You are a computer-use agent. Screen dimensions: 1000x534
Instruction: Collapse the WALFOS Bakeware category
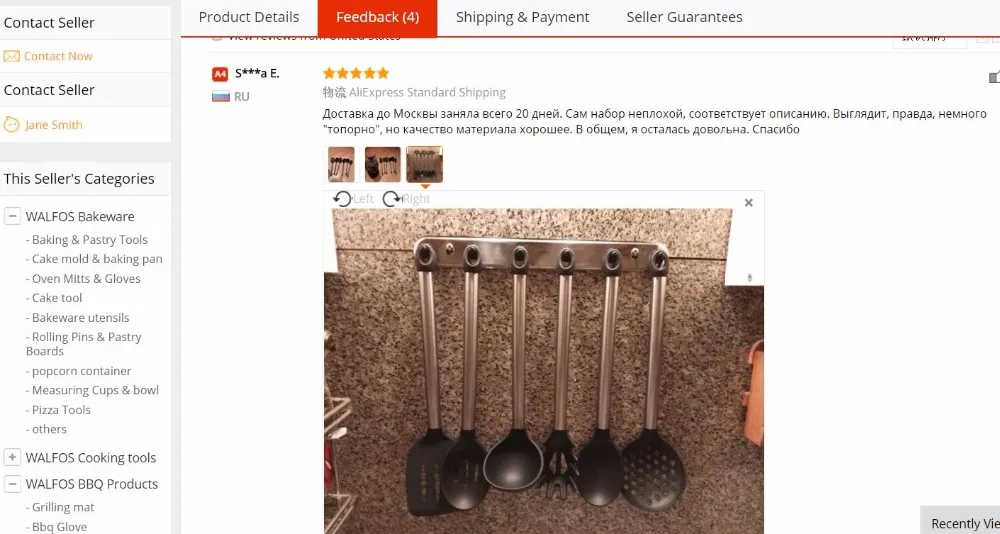tap(12, 216)
